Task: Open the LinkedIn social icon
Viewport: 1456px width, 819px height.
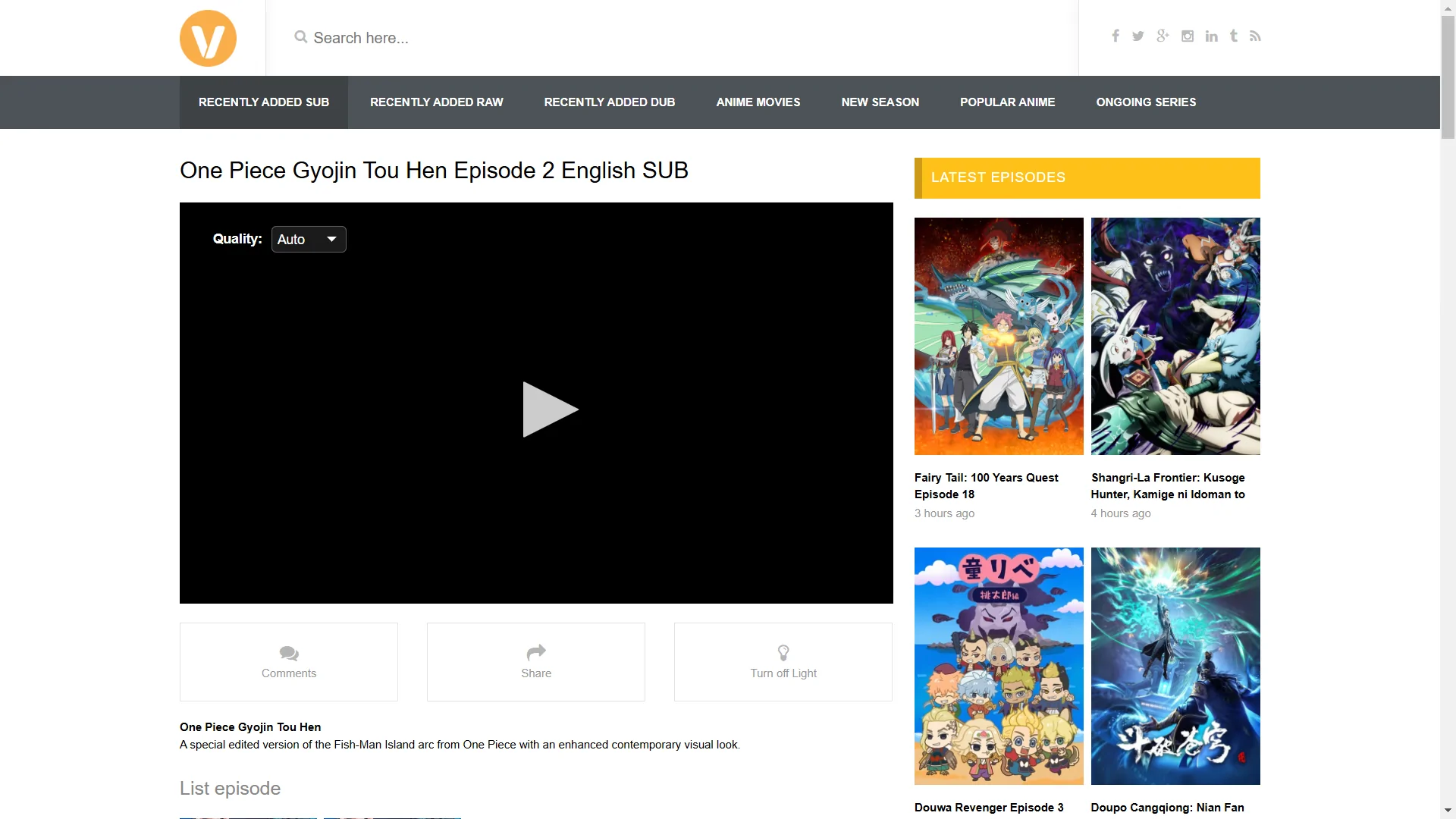Action: pos(1211,36)
